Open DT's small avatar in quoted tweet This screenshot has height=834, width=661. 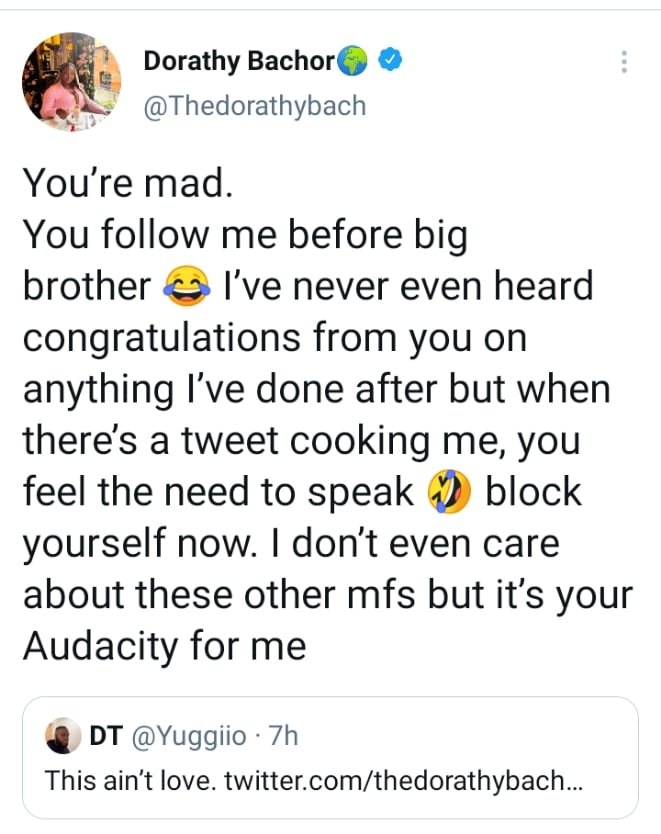(64, 737)
